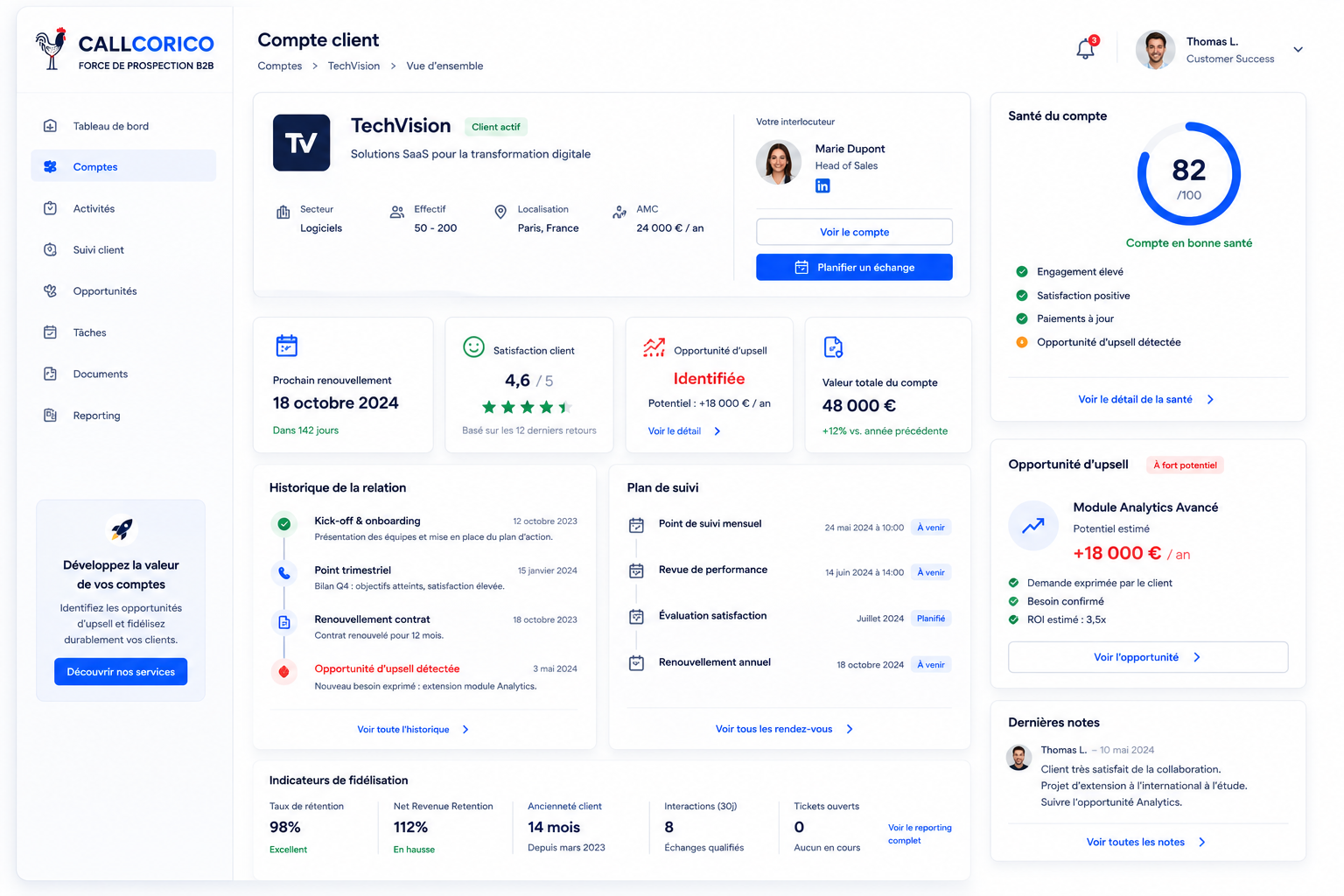Screen dimensions: 1344x896
Task: Click the Point trimestriel phone icon
Action: tap(283, 573)
